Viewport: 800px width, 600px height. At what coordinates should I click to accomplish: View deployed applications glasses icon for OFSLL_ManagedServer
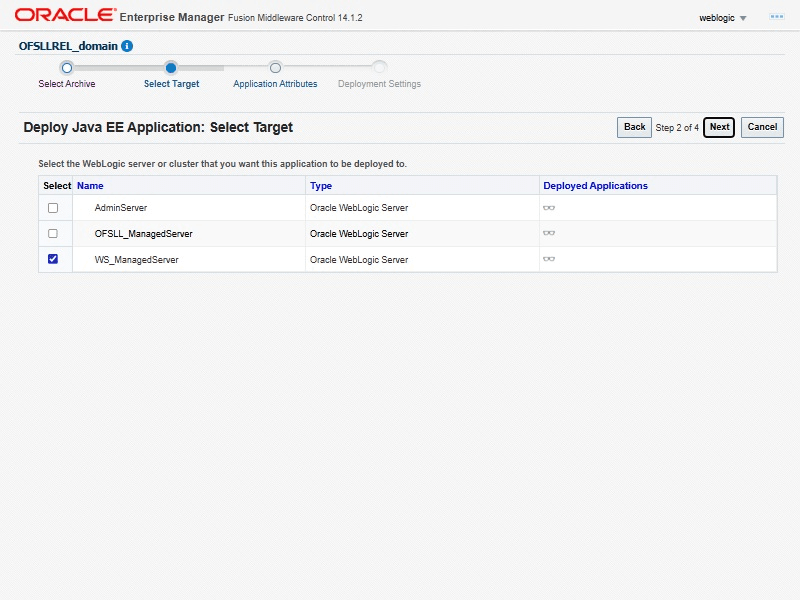click(549, 234)
